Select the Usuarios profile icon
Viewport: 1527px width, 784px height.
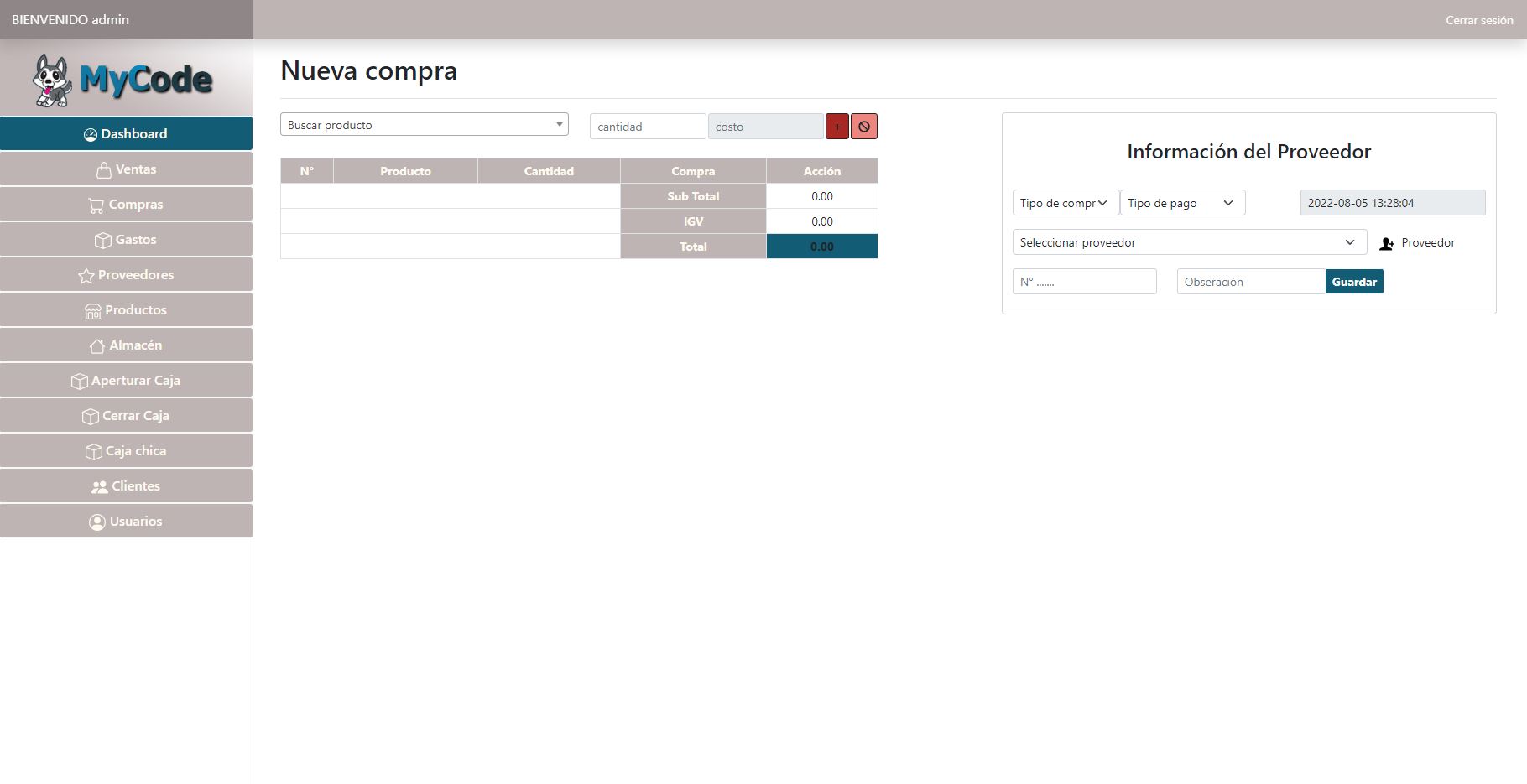pos(97,522)
